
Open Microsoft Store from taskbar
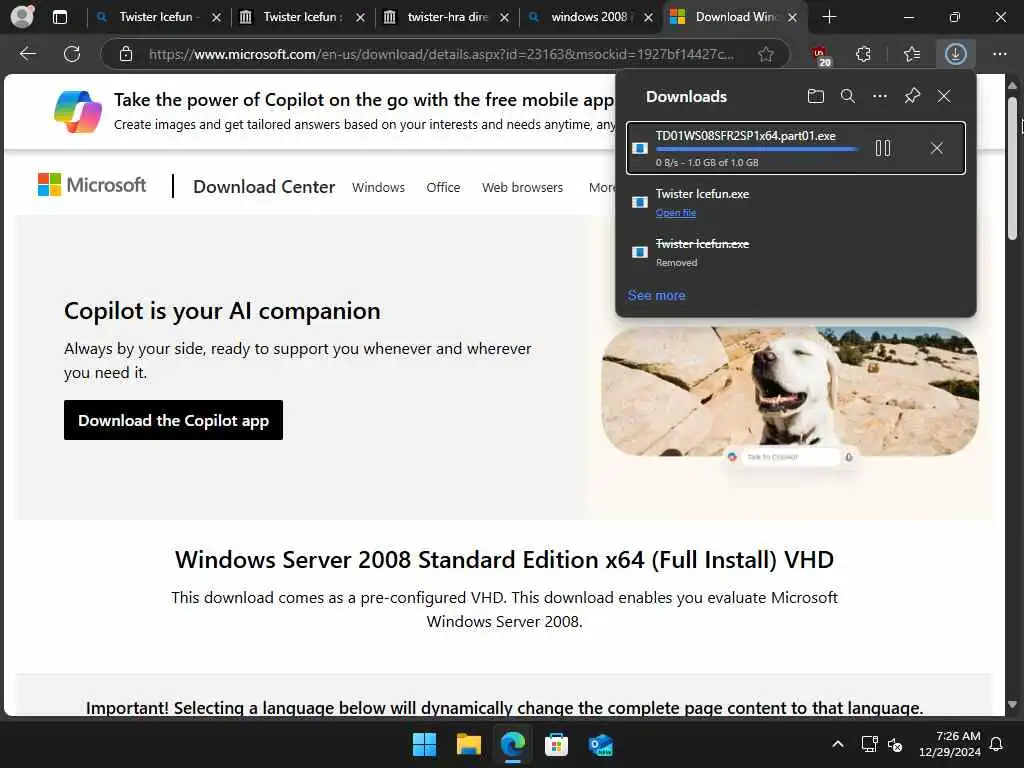[x=556, y=744]
